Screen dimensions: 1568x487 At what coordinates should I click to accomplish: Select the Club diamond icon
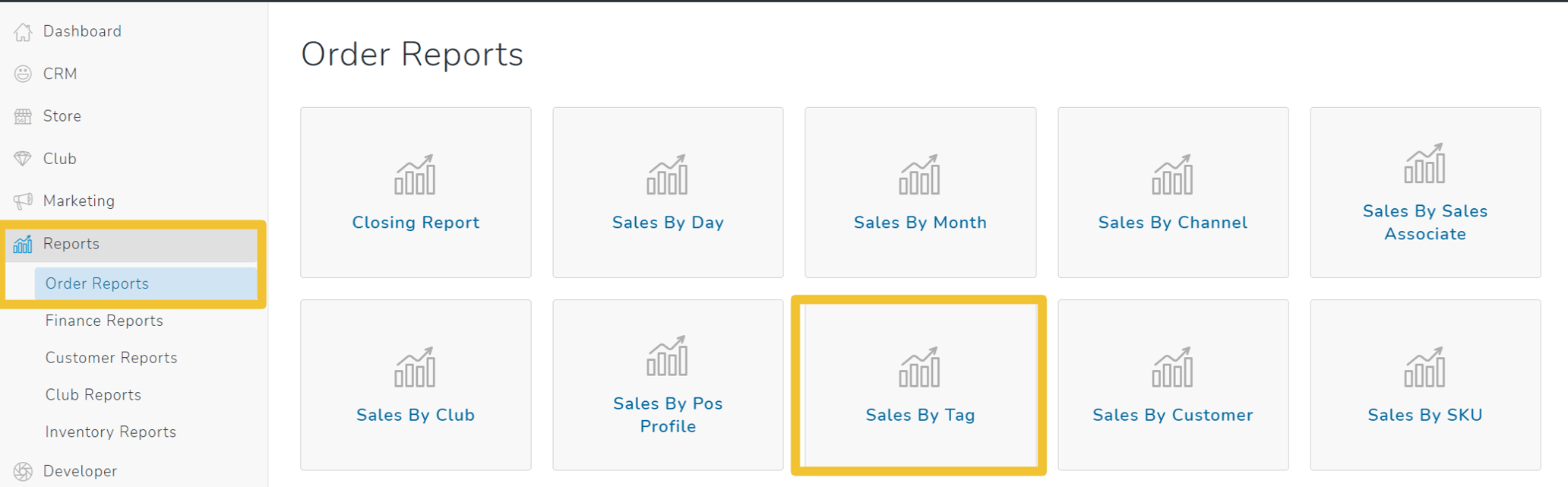[x=23, y=158]
